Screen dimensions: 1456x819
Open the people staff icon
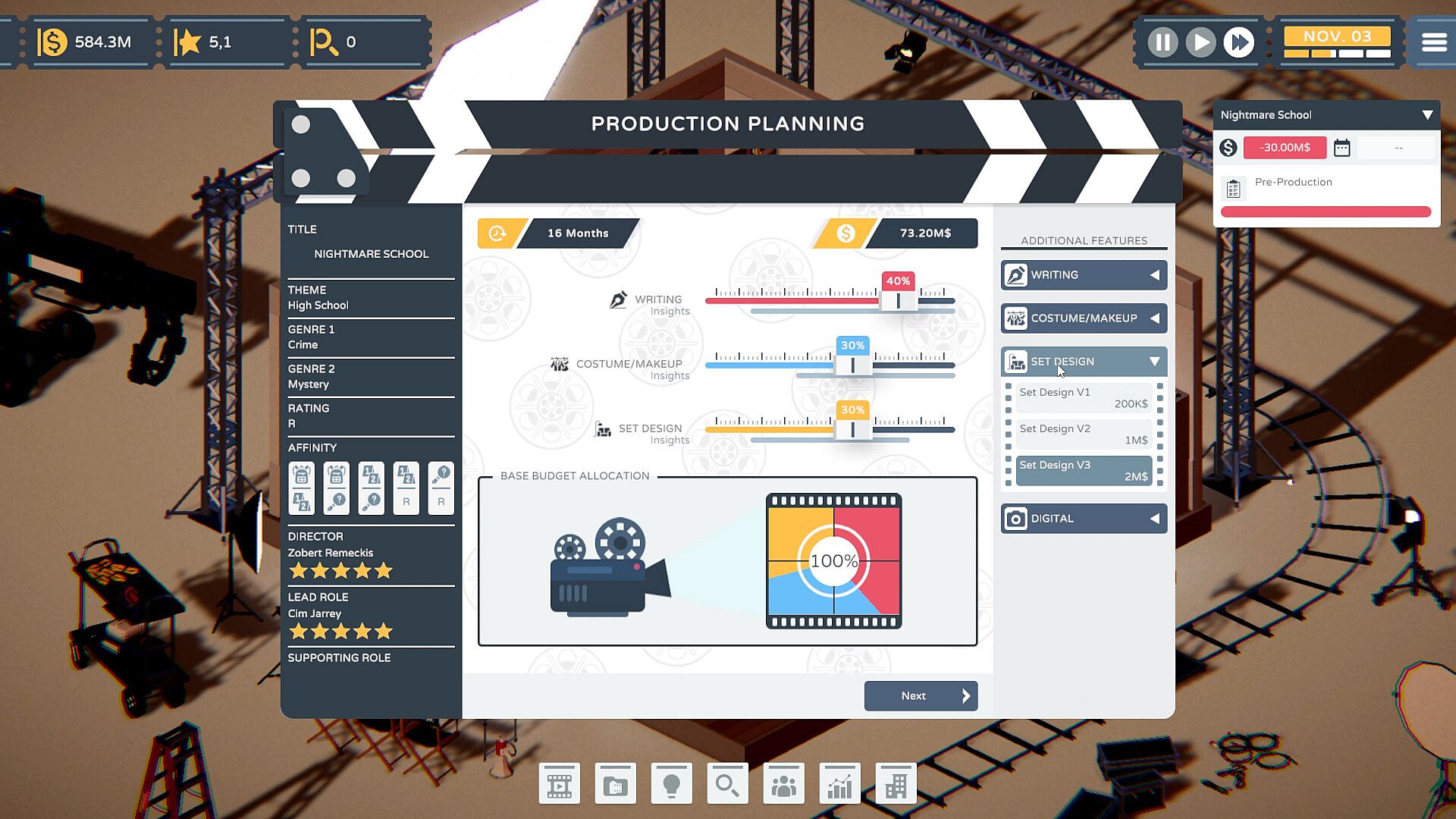pyautogui.click(x=783, y=785)
